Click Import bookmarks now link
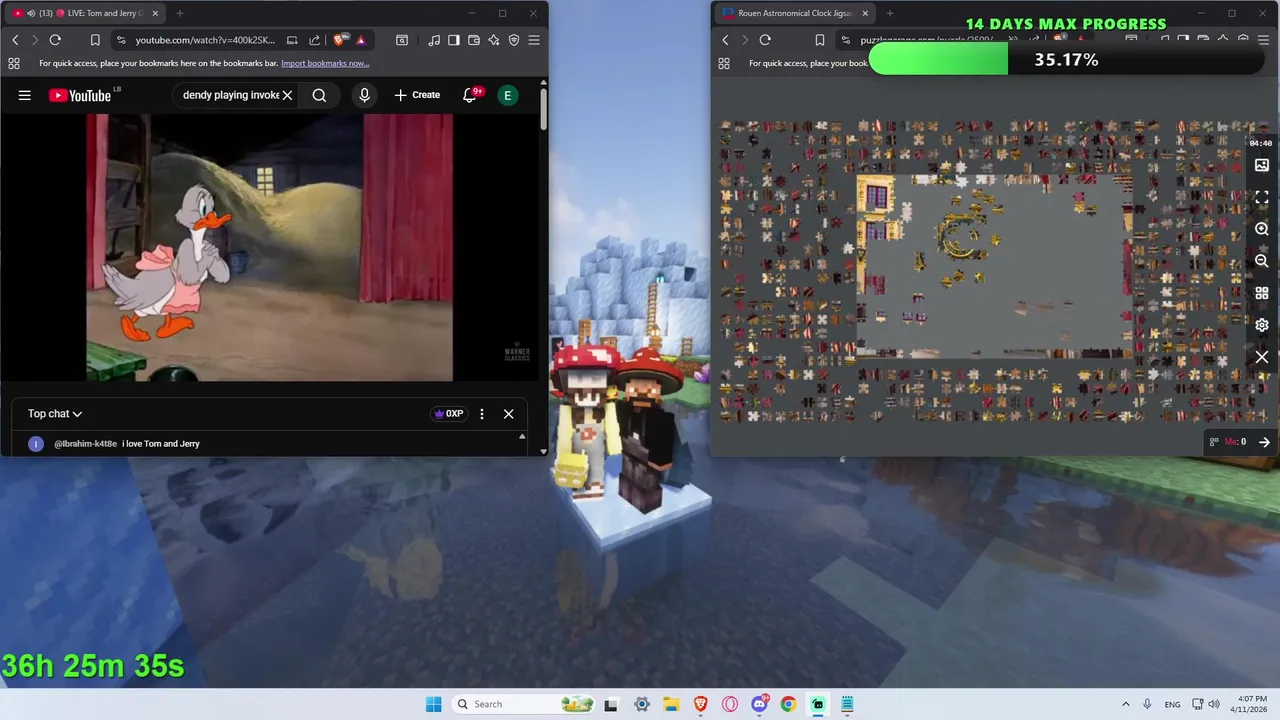The width and height of the screenshot is (1280, 720). 325,63
